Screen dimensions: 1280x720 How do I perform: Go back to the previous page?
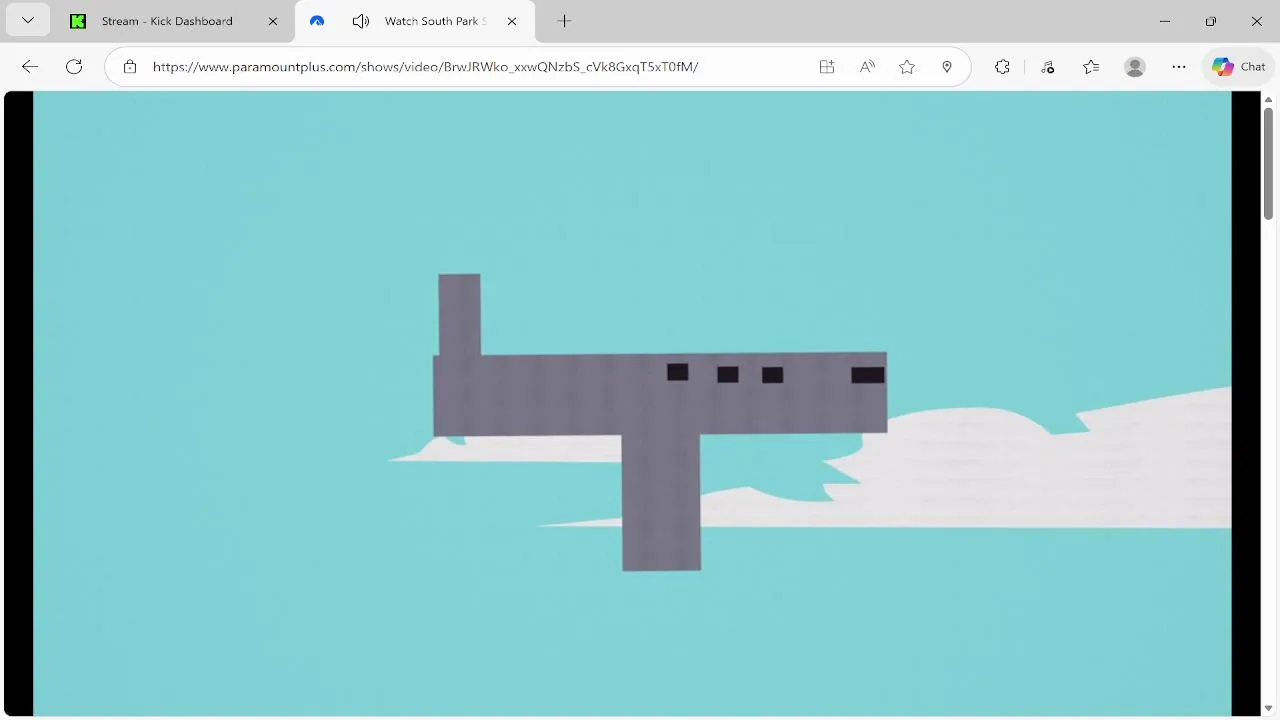point(30,67)
